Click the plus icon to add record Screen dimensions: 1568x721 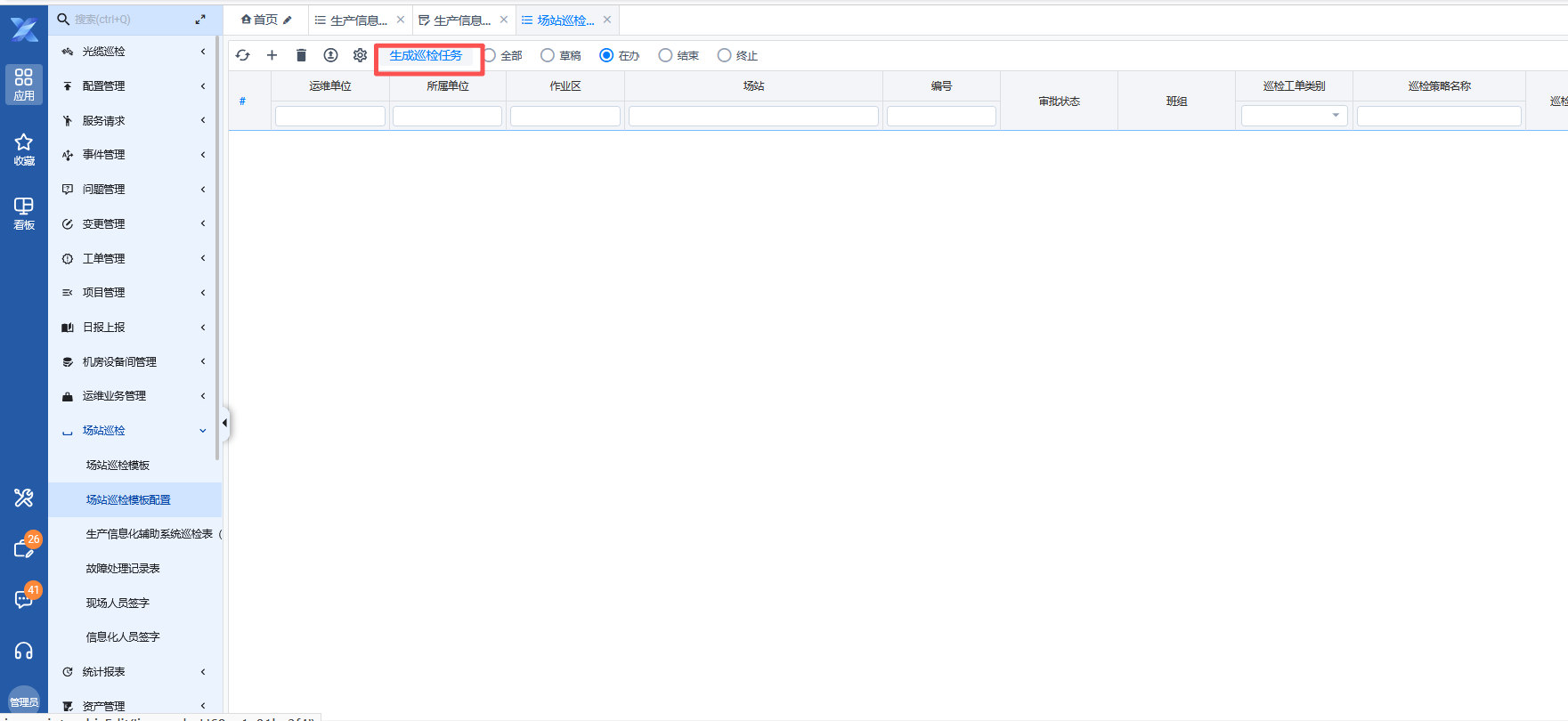[272, 55]
